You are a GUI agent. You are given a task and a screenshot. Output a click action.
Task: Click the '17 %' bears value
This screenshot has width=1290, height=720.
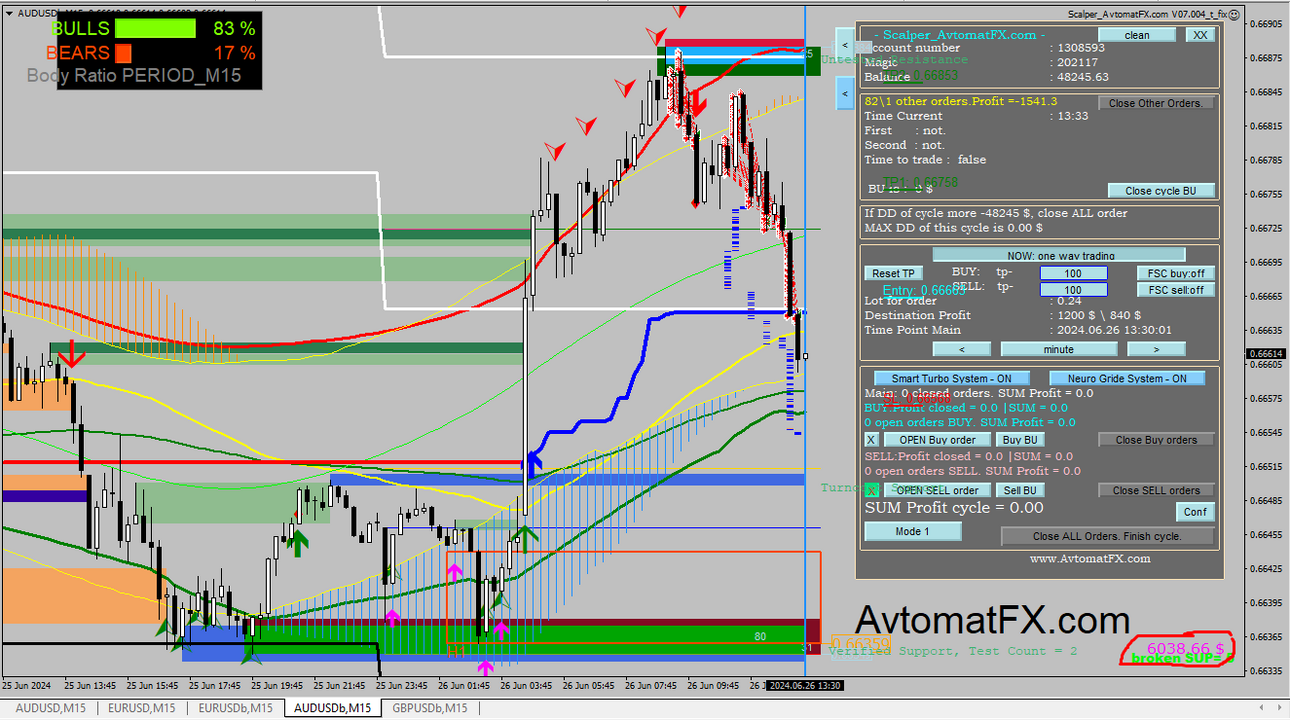coord(235,52)
